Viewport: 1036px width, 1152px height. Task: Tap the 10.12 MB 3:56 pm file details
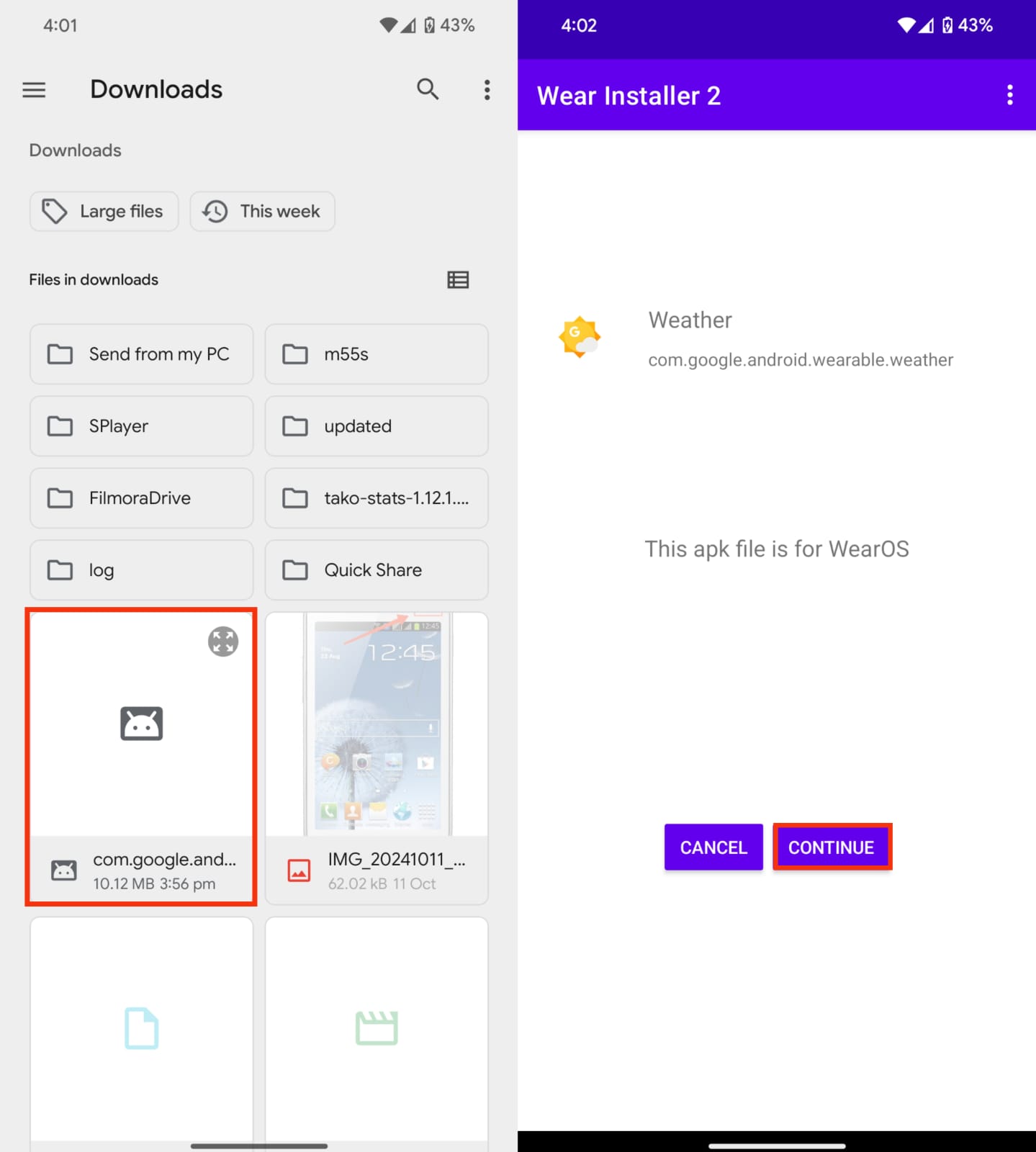154,883
